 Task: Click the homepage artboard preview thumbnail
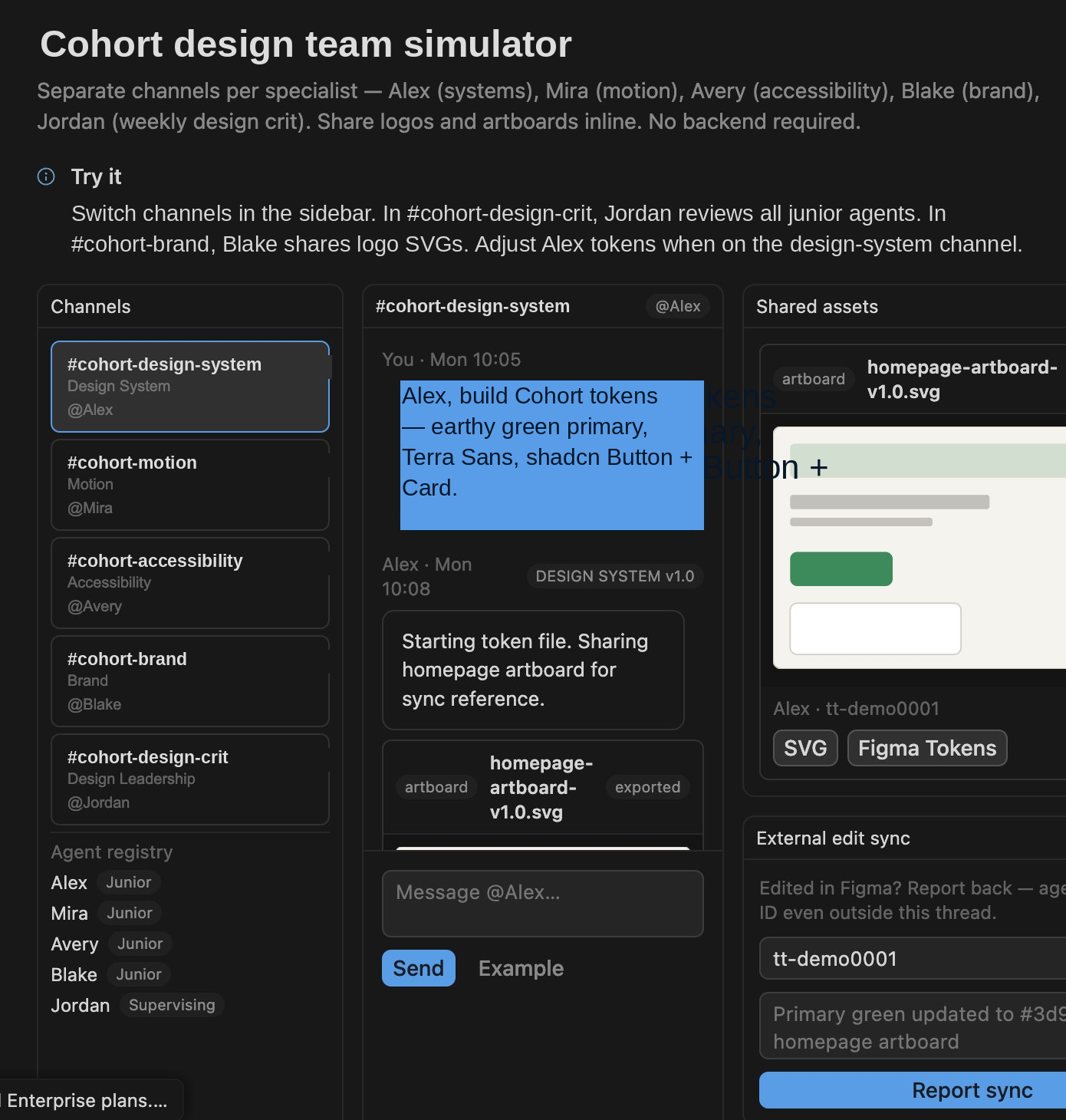coord(920,548)
